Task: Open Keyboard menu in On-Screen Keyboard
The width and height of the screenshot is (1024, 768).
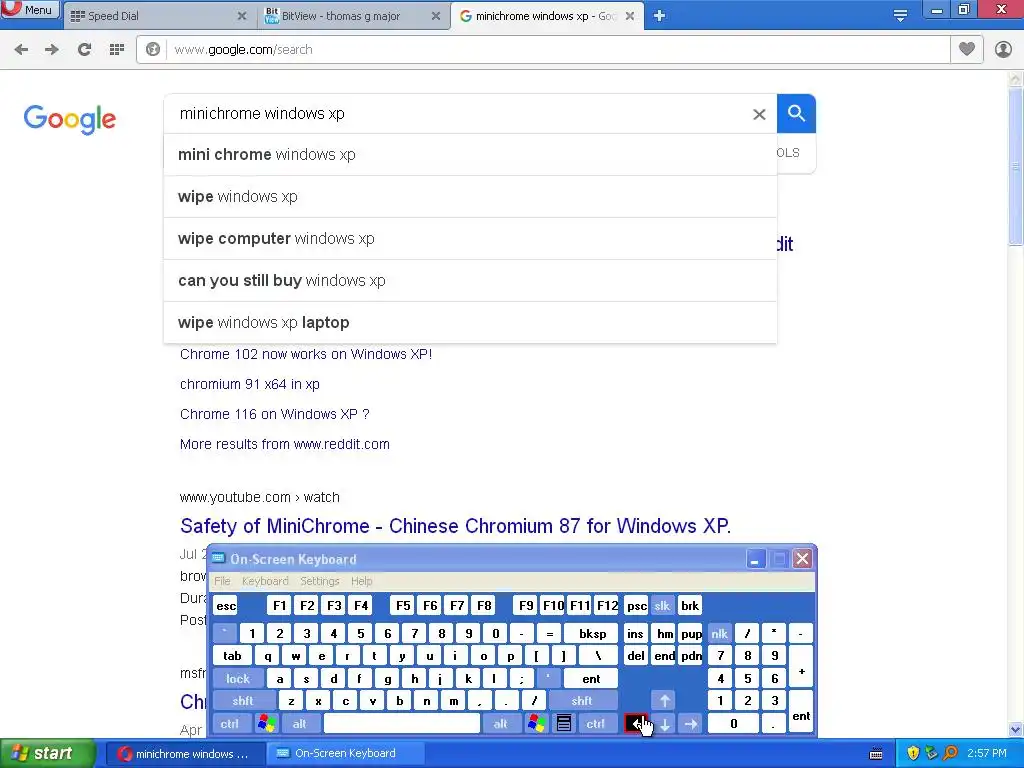Action: click(x=264, y=581)
